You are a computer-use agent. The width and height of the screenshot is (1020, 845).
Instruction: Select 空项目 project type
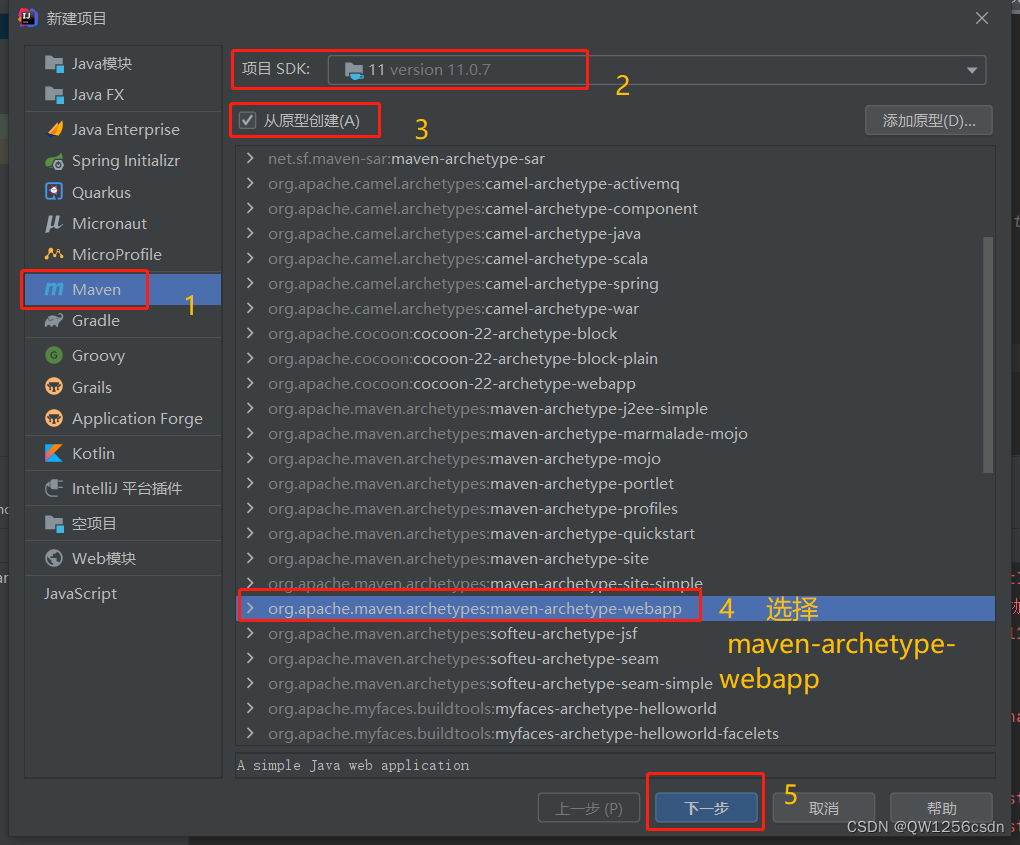point(123,523)
